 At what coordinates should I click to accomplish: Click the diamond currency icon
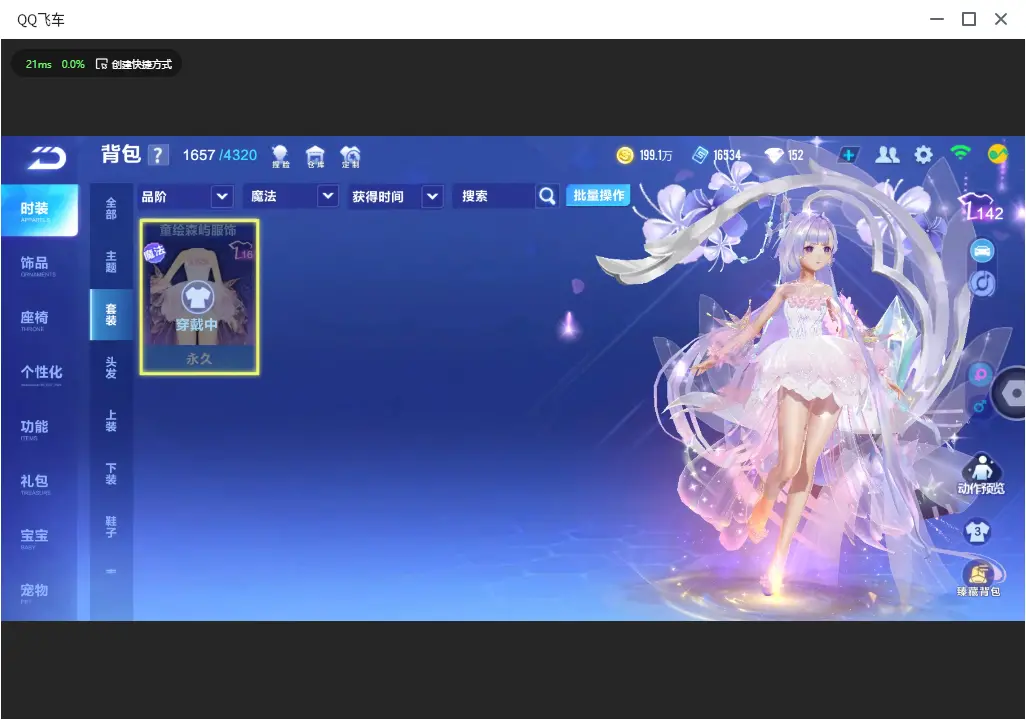coord(774,155)
